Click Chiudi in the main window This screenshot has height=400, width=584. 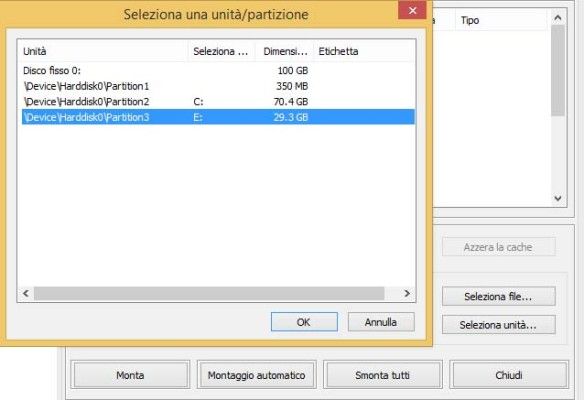point(509,375)
